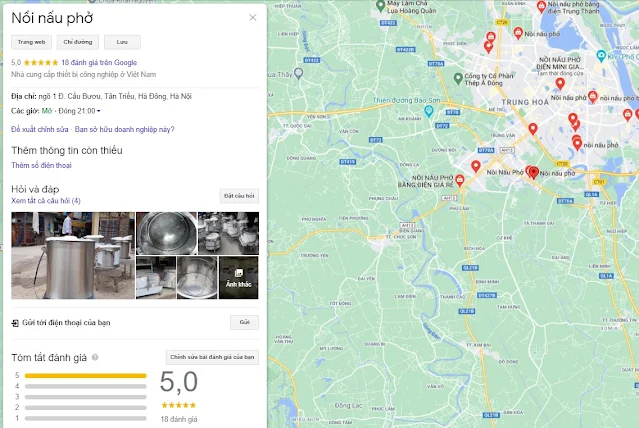This screenshot has height=428, width=639.
Task: Click the Nồi nấu phở panel title
Action: pyautogui.click(x=52, y=18)
